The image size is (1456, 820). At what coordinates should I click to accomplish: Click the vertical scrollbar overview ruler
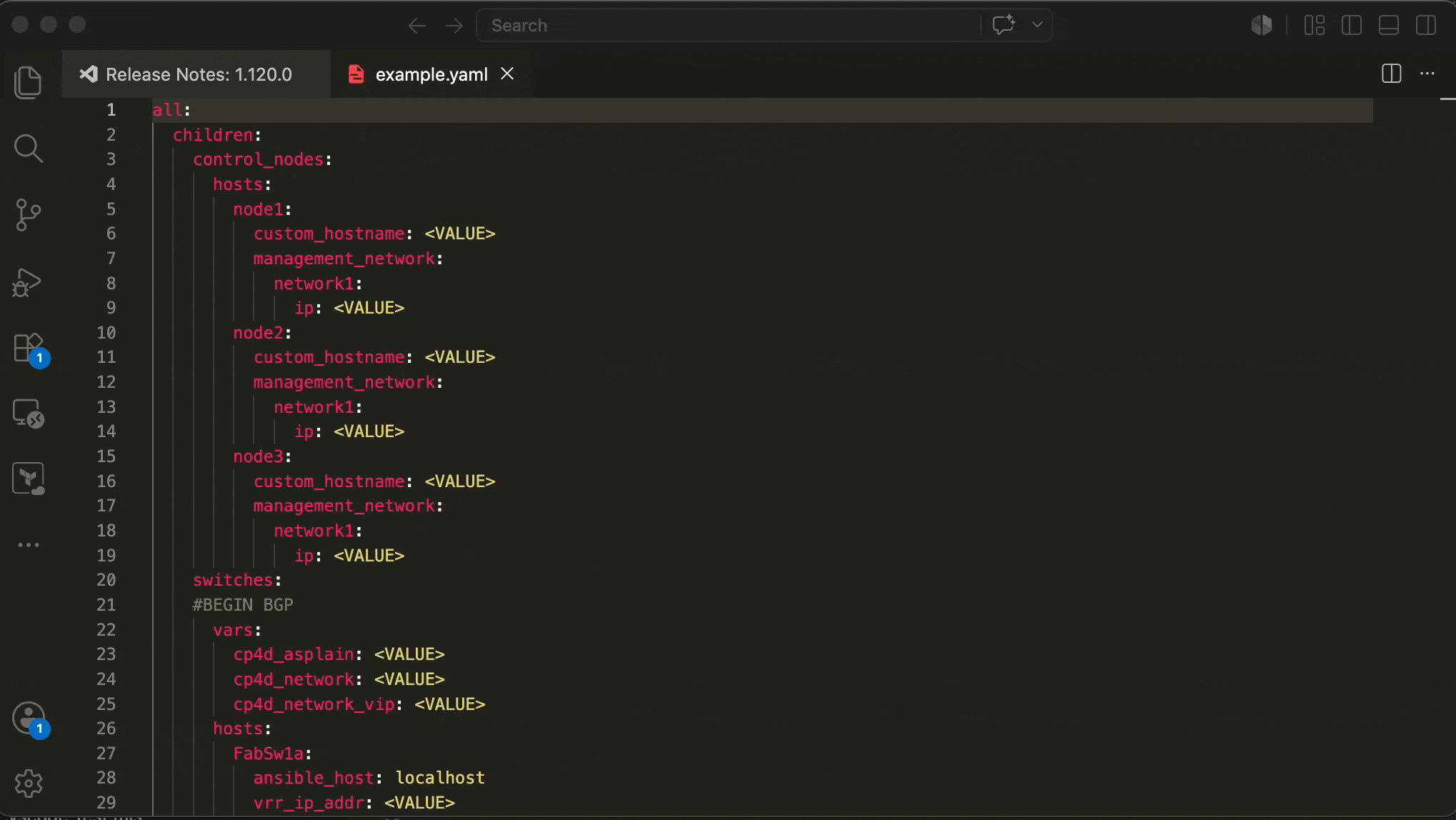[1448, 457]
